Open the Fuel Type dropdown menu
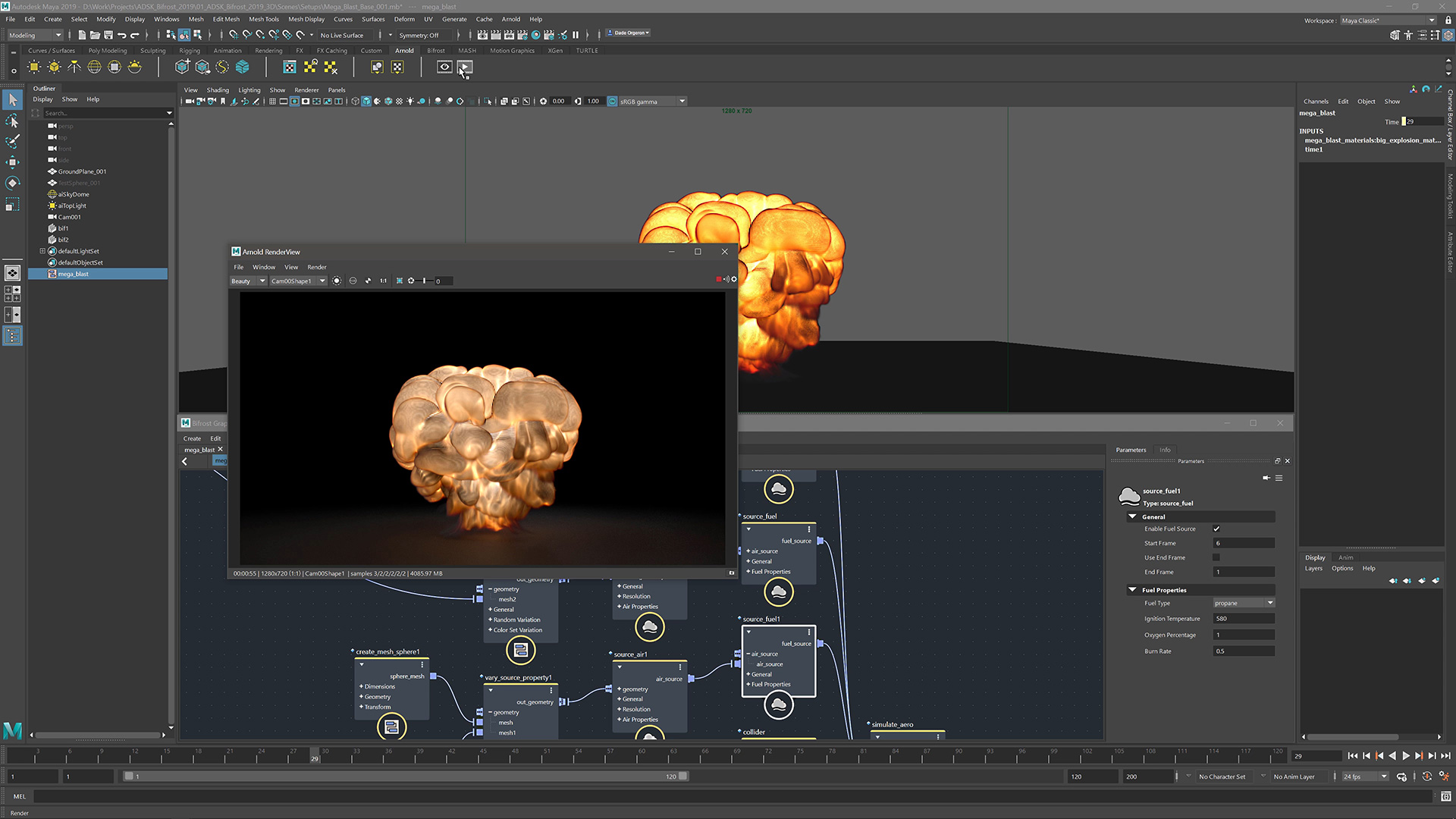 pyautogui.click(x=1243, y=602)
